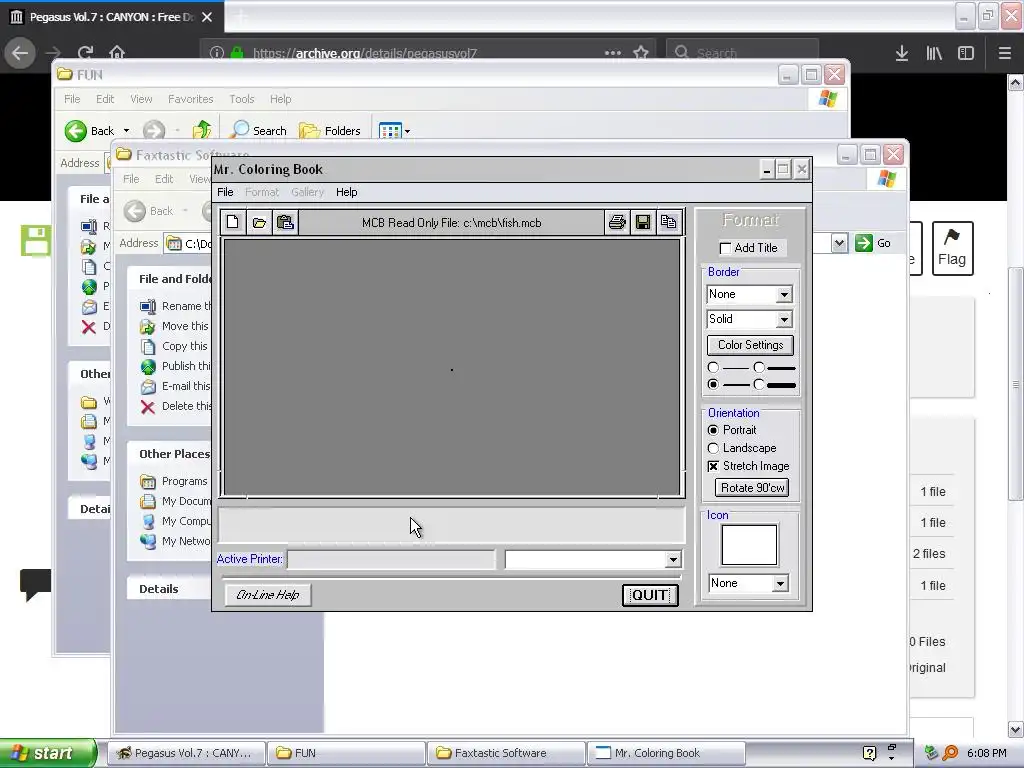Viewport: 1024px width, 768px height.
Task: Click the Firefox downloads arrow icon
Action: point(902,53)
